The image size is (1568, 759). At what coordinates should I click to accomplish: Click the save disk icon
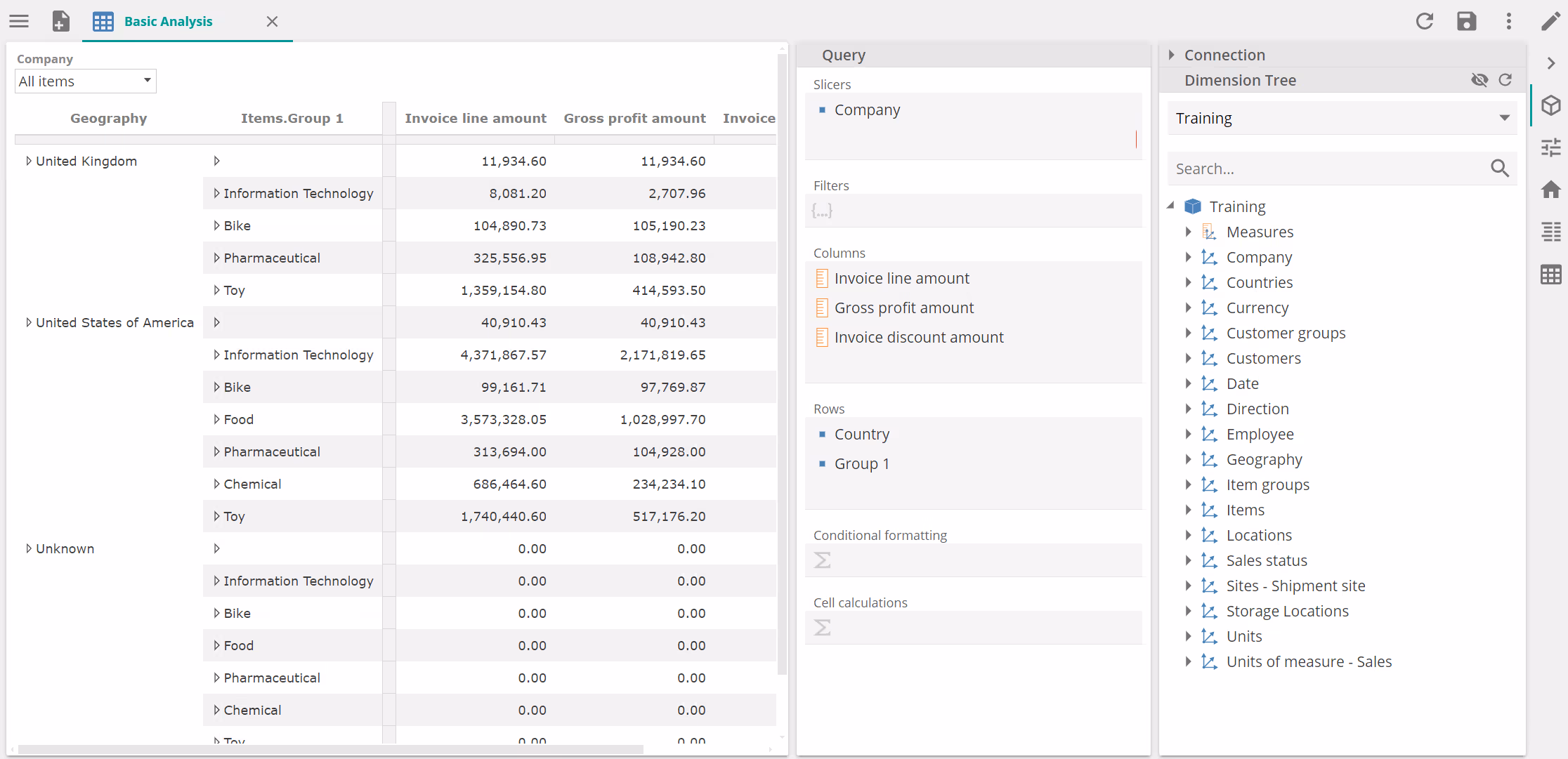[x=1466, y=21]
